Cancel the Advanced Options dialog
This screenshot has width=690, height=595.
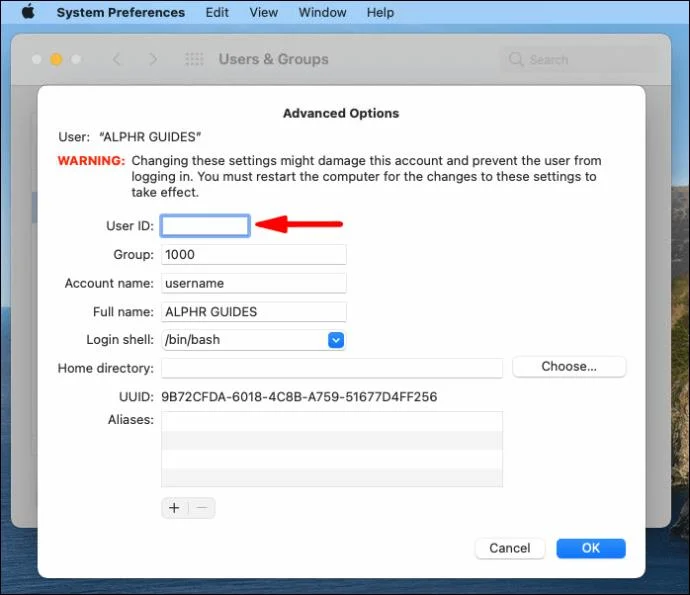click(x=510, y=548)
